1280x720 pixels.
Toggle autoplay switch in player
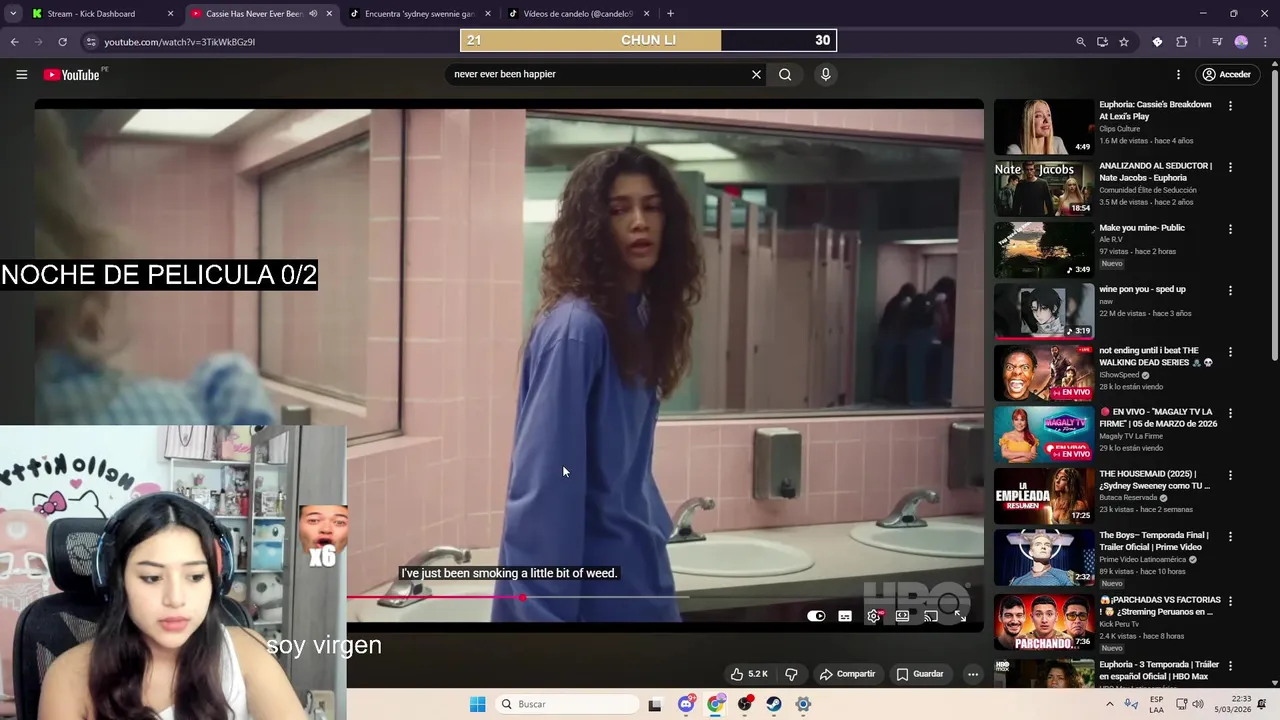point(816,616)
